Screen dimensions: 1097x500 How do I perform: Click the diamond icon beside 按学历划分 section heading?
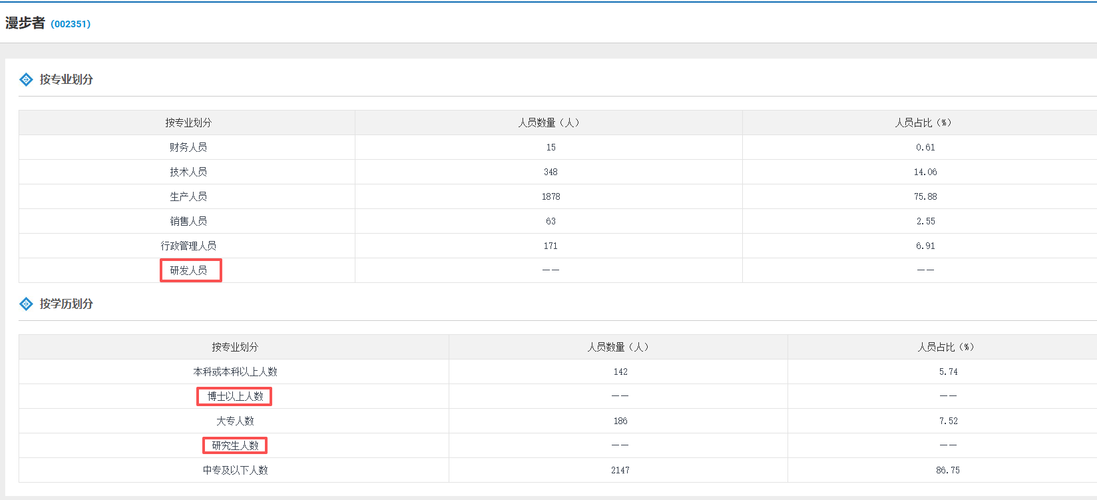pos(26,304)
